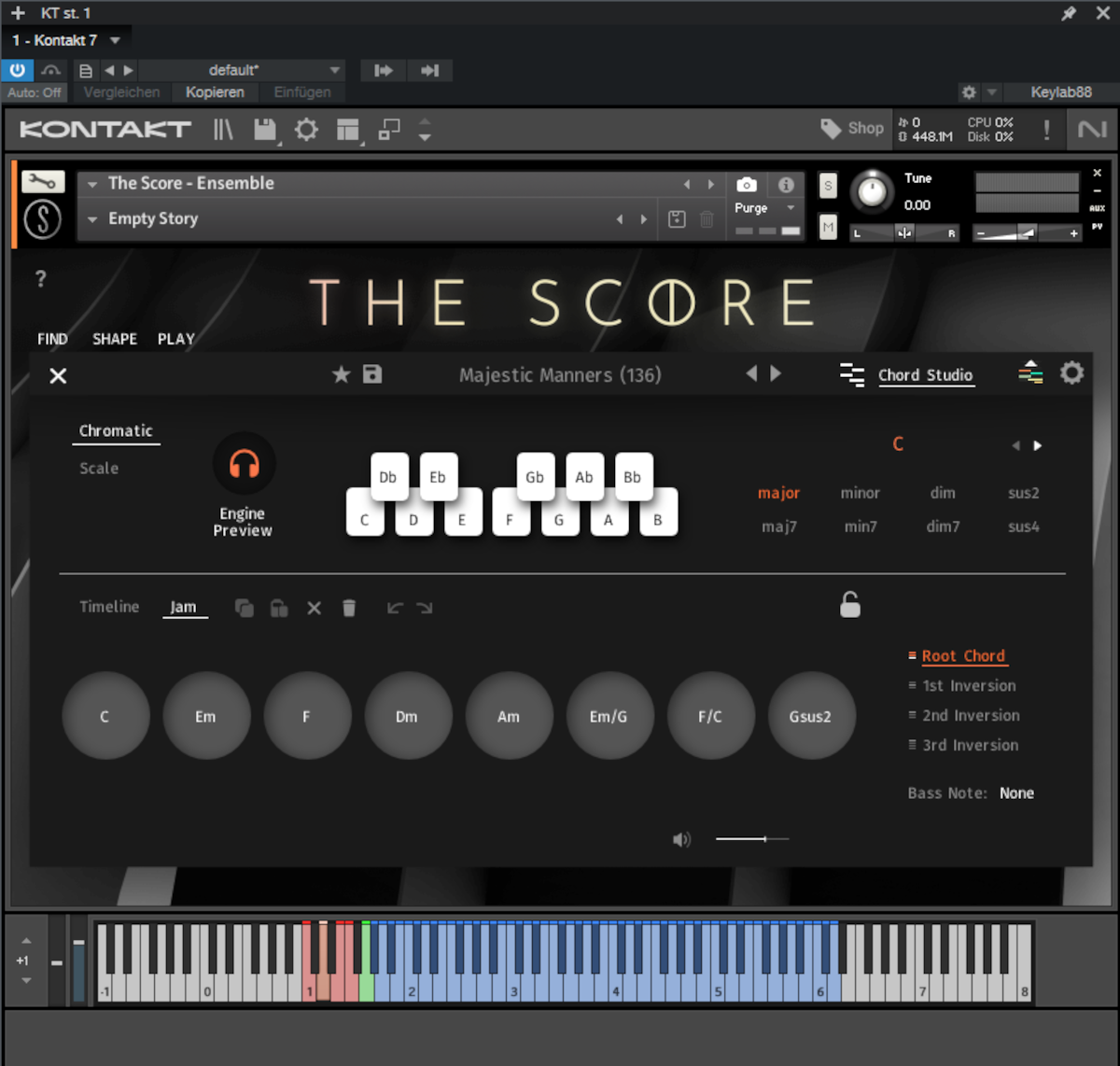Screen dimensions: 1120x1066
Task: Open The Score settings gear icon
Action: 1071,373
